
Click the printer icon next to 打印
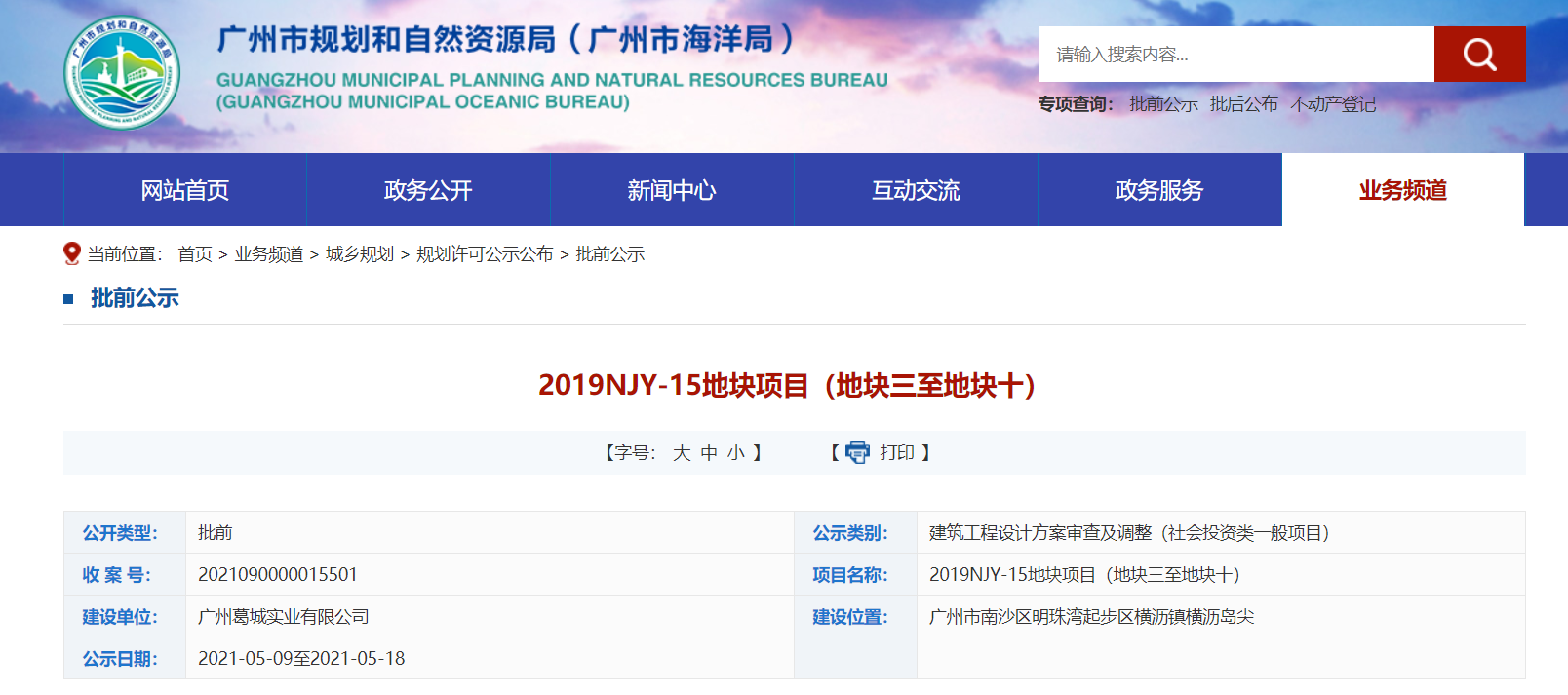pyautogui.click(x=857, y=452)
